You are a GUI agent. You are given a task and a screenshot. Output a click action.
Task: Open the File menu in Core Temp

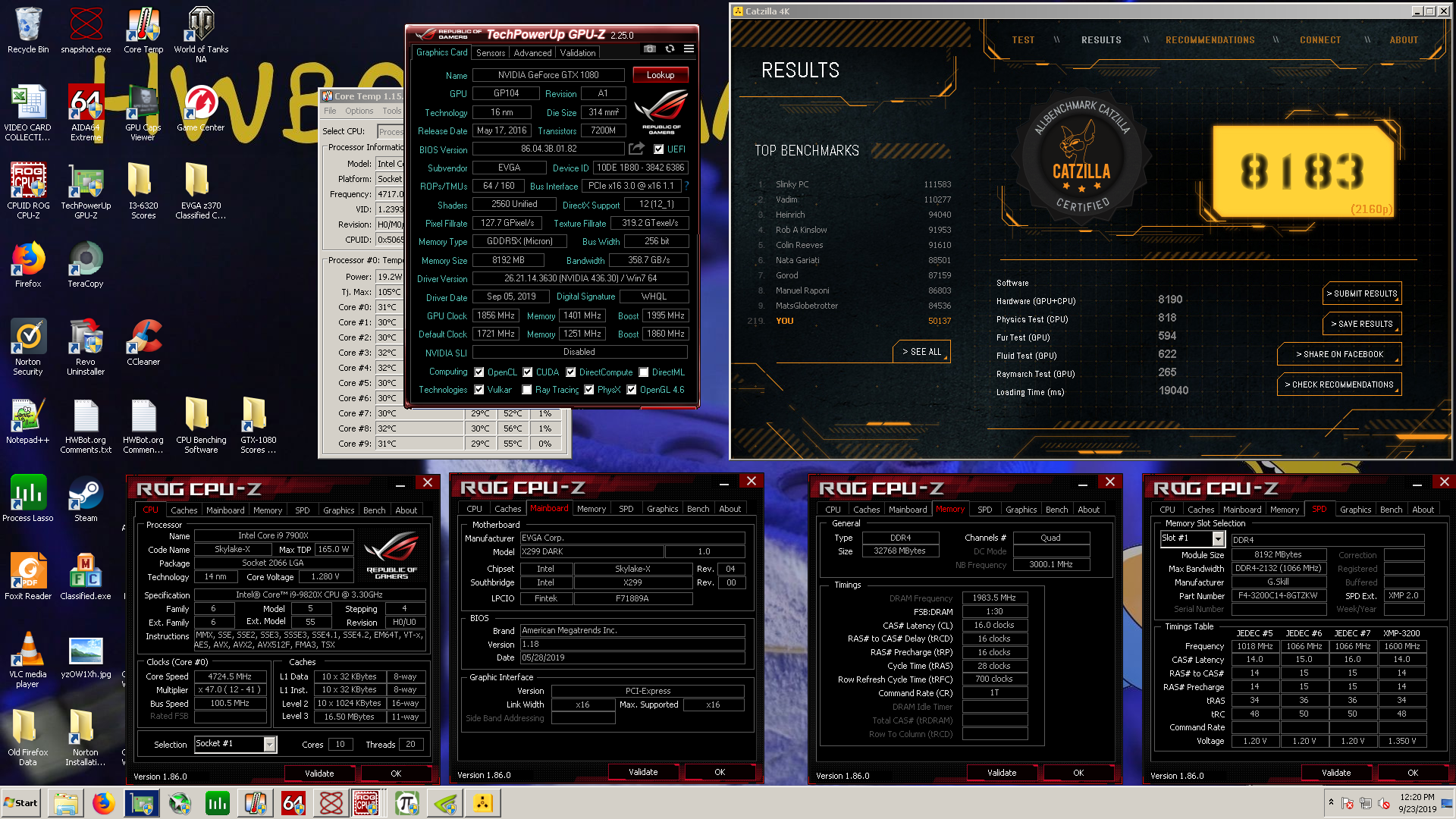330,111
